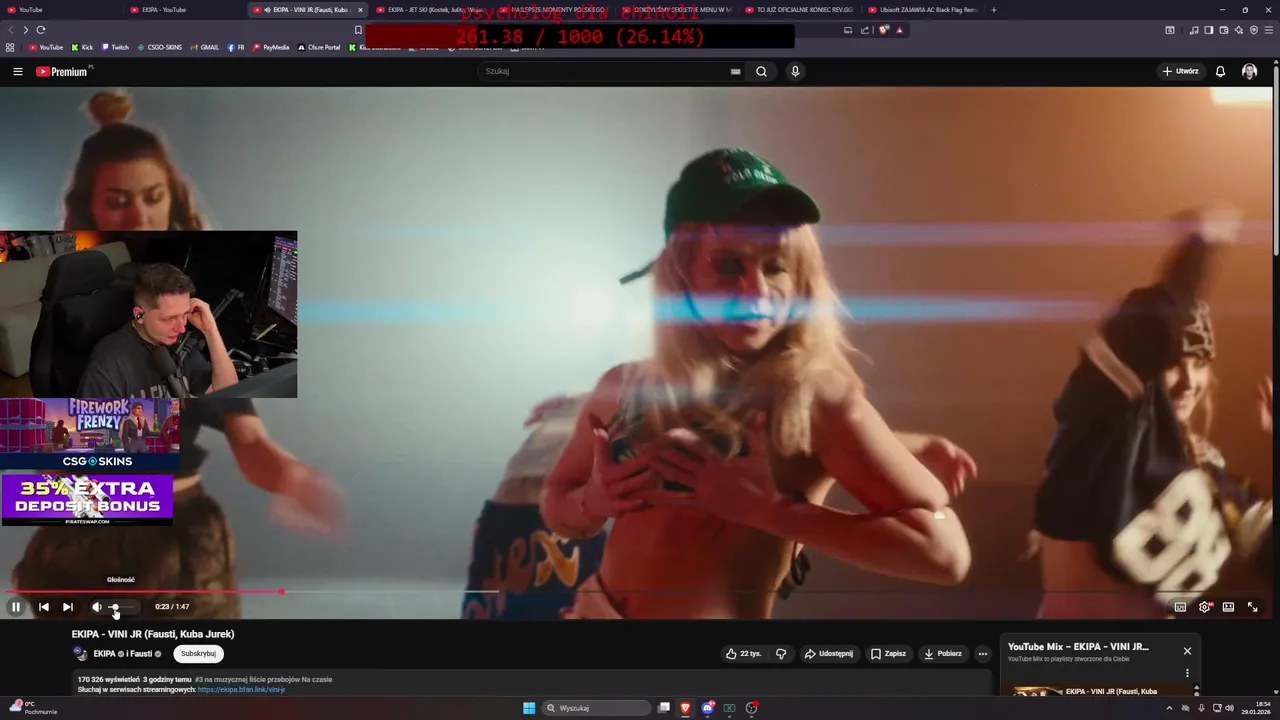This screenshot has width=1280, height=720.
Task: Seek on the red video progress bar
Action: coord(640,592)
